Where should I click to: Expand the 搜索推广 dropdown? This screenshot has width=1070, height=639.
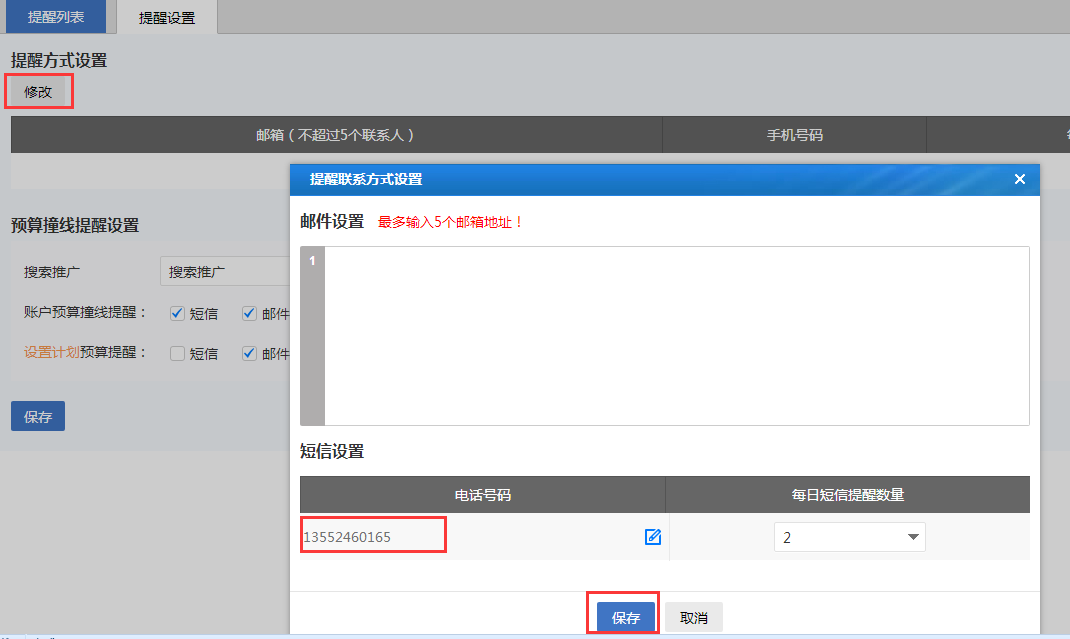[223, 272]
